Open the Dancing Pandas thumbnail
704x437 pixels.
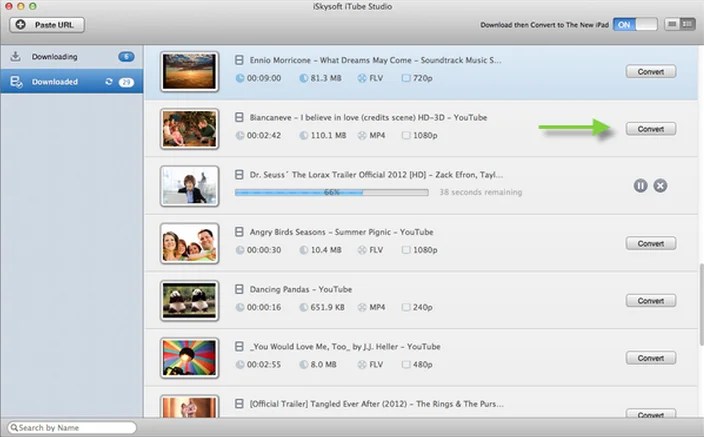[189, 301]
